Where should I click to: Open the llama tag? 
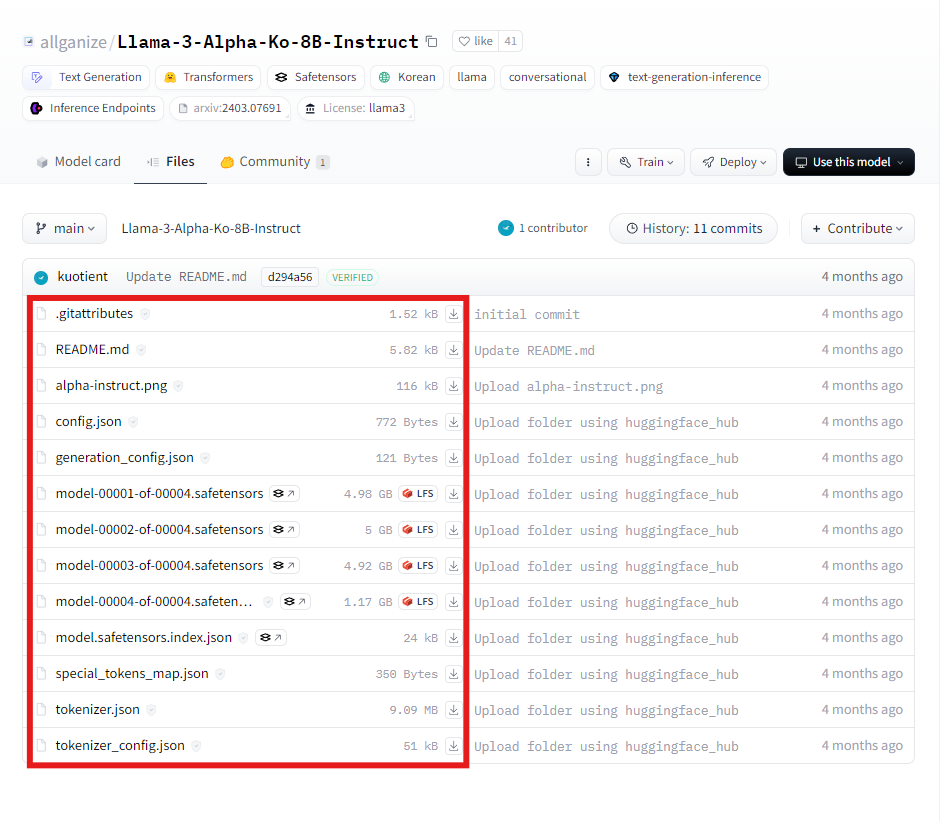pos(472,77)
